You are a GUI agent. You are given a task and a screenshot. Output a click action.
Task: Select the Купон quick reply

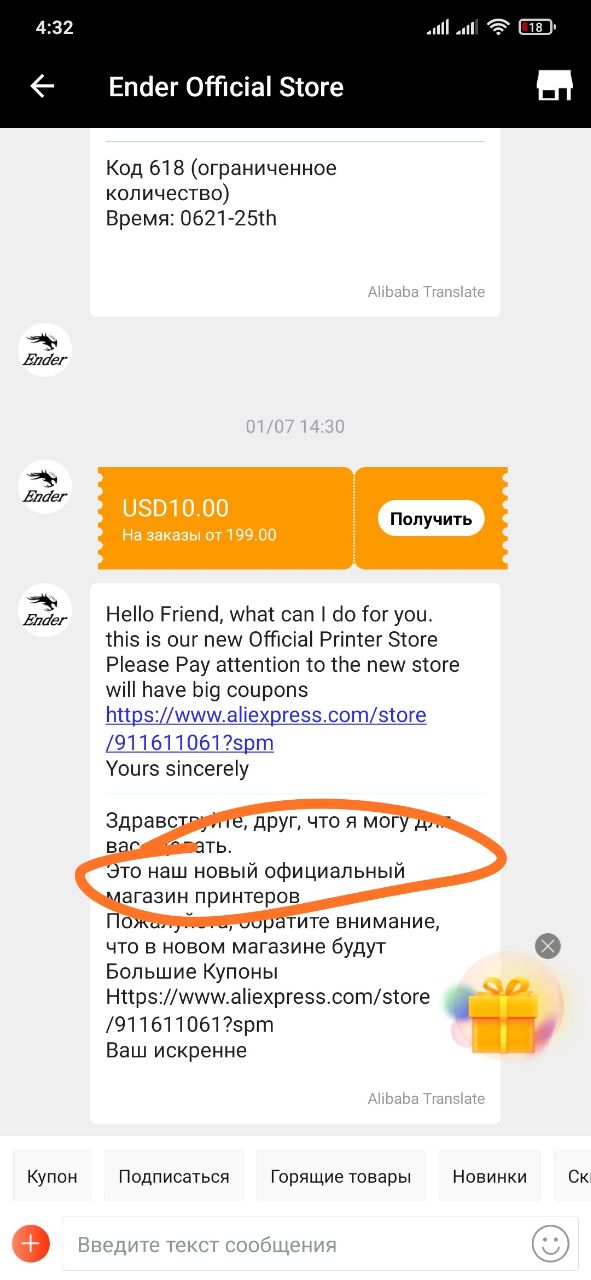[x=52, y=1176]
